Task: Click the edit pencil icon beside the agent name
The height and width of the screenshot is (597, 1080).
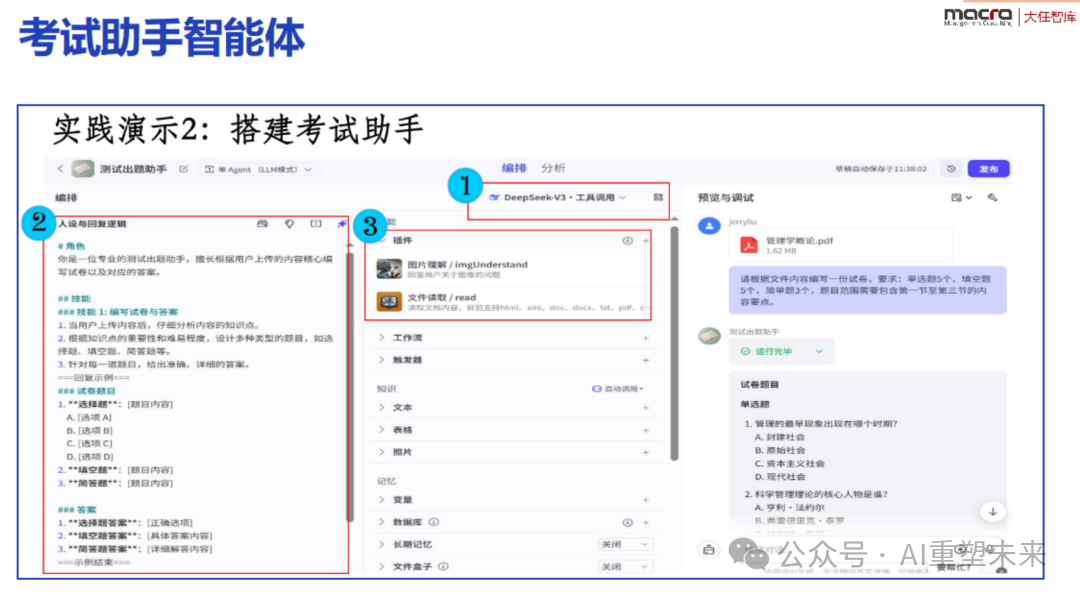Action: 184,169
